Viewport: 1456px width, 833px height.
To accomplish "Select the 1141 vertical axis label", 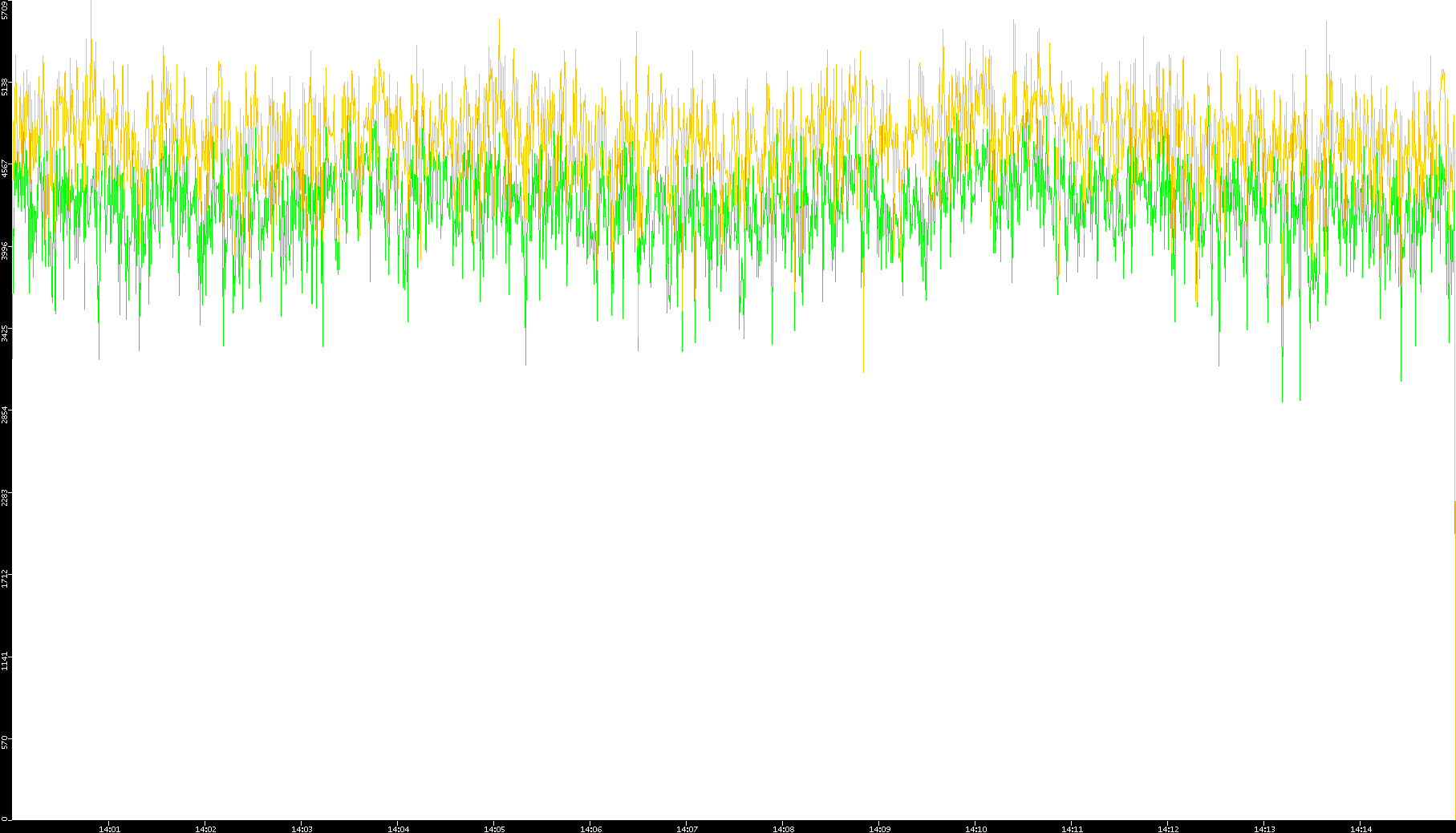I will pyautogui.click(x=6, y=661).
